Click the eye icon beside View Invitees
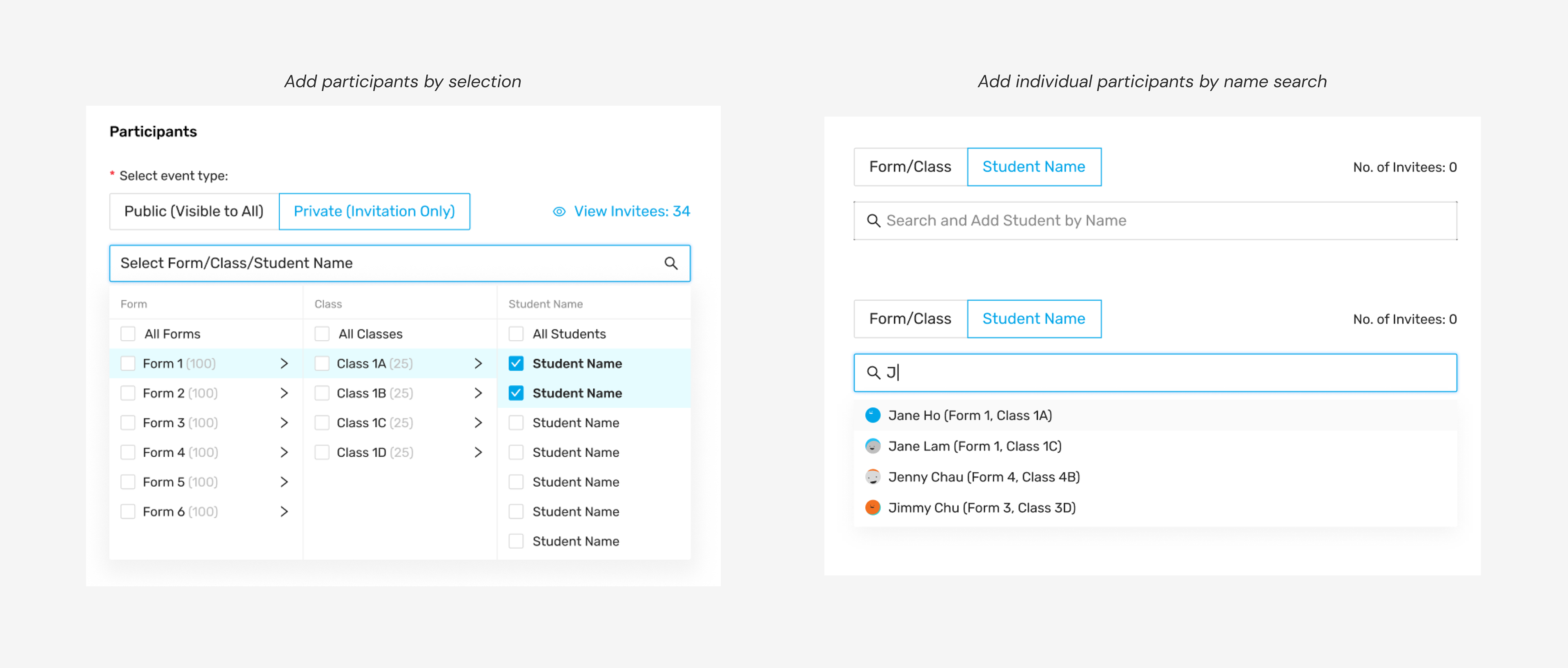Viewport: 1568px width, 668px height. click(559, 211)
